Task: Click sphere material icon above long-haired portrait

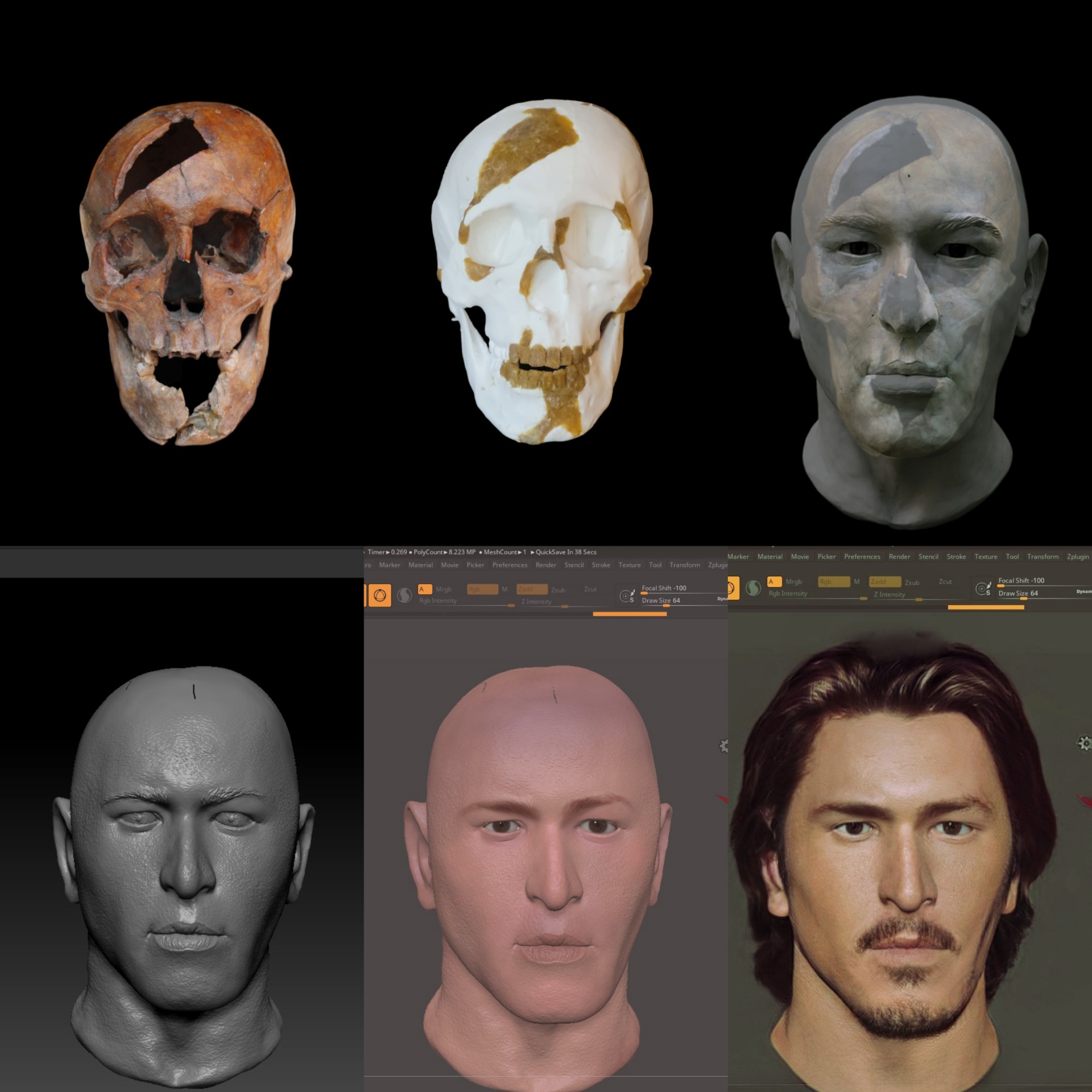Action: click(x=753, y=588)
